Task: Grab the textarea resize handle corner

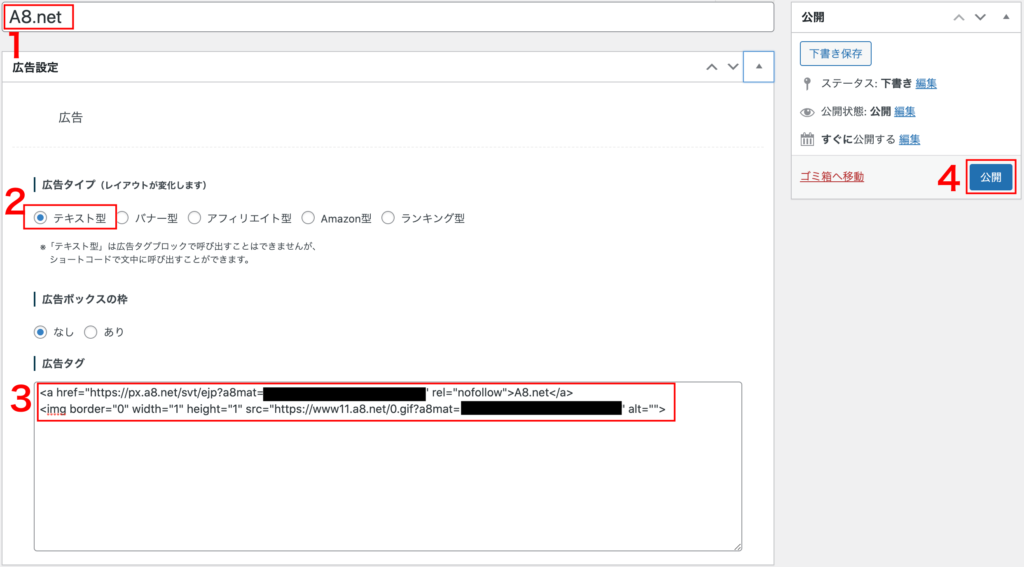Action: (x=737, y=546)
